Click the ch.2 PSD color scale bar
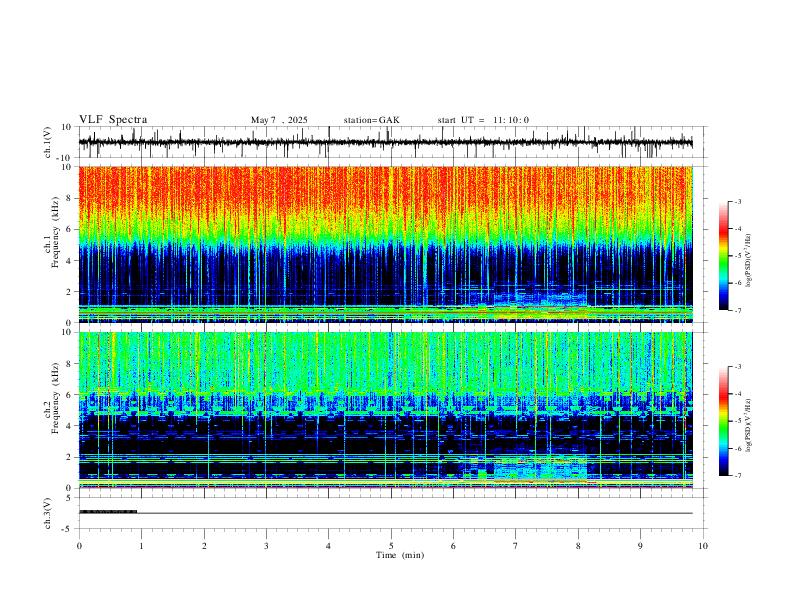Image resolution: width=792 pixels, height=612 pixels. coord(723,421)
